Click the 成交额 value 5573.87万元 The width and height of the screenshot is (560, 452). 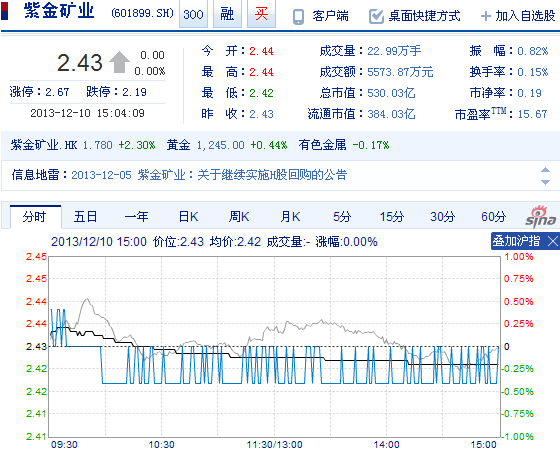tap(400, 72)
